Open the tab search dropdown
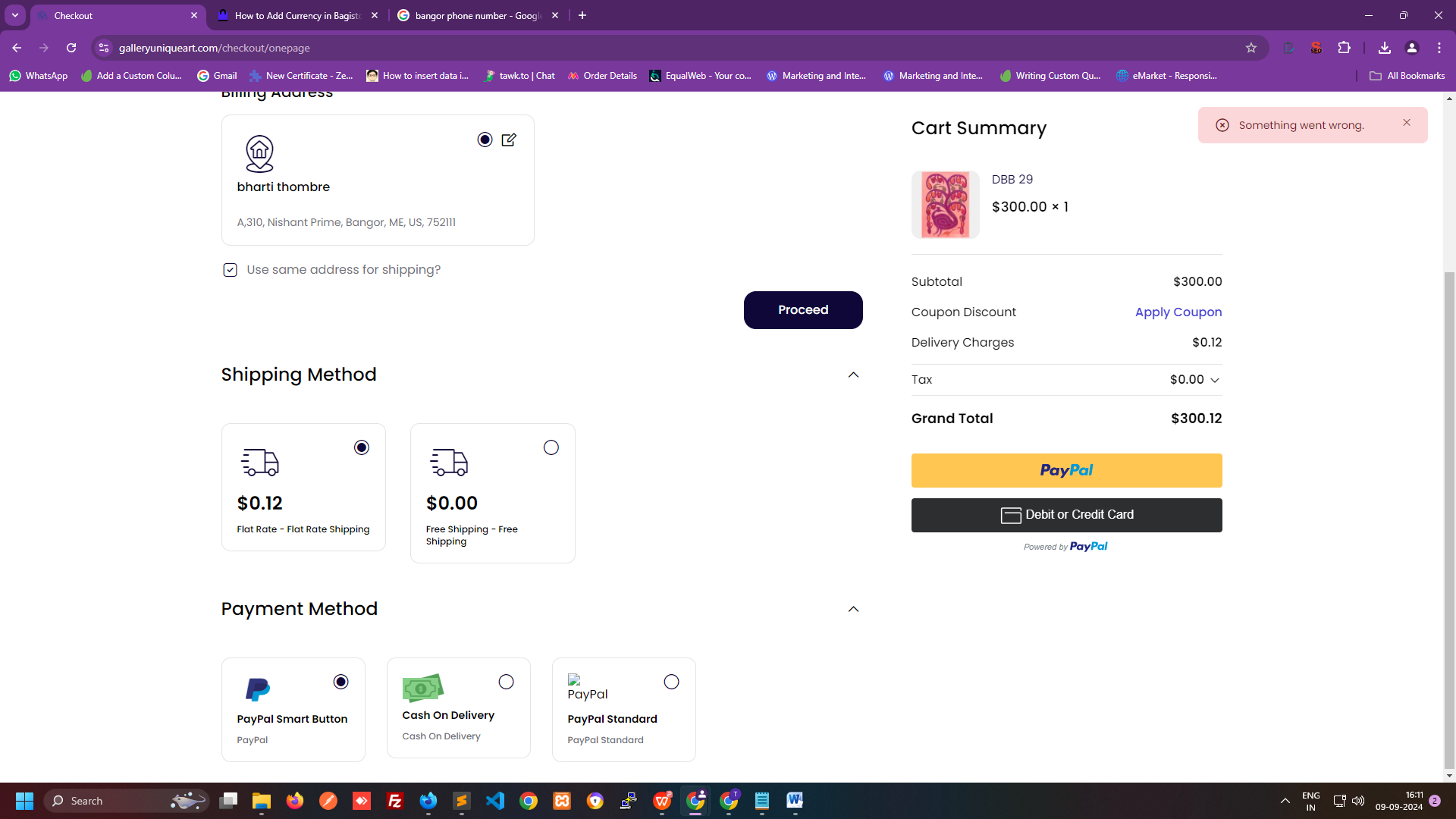The height and width of the screenshot is (819, 1456). 14,15
